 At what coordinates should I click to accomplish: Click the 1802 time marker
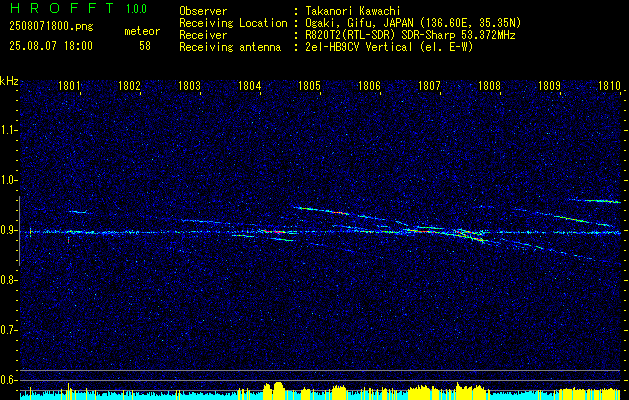[x=129, y=86]
